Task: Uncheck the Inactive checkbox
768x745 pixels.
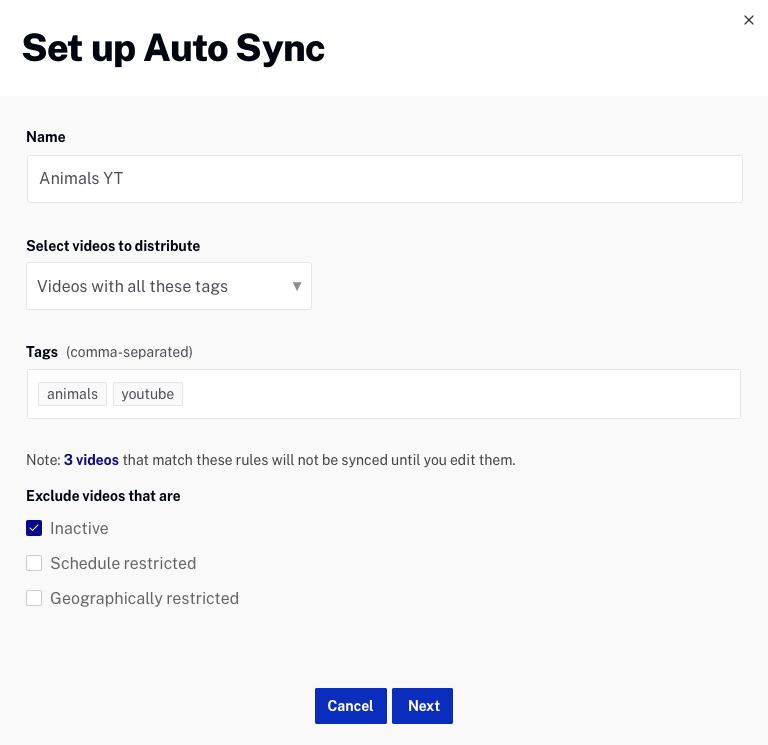Action: [x=34, y=528]
